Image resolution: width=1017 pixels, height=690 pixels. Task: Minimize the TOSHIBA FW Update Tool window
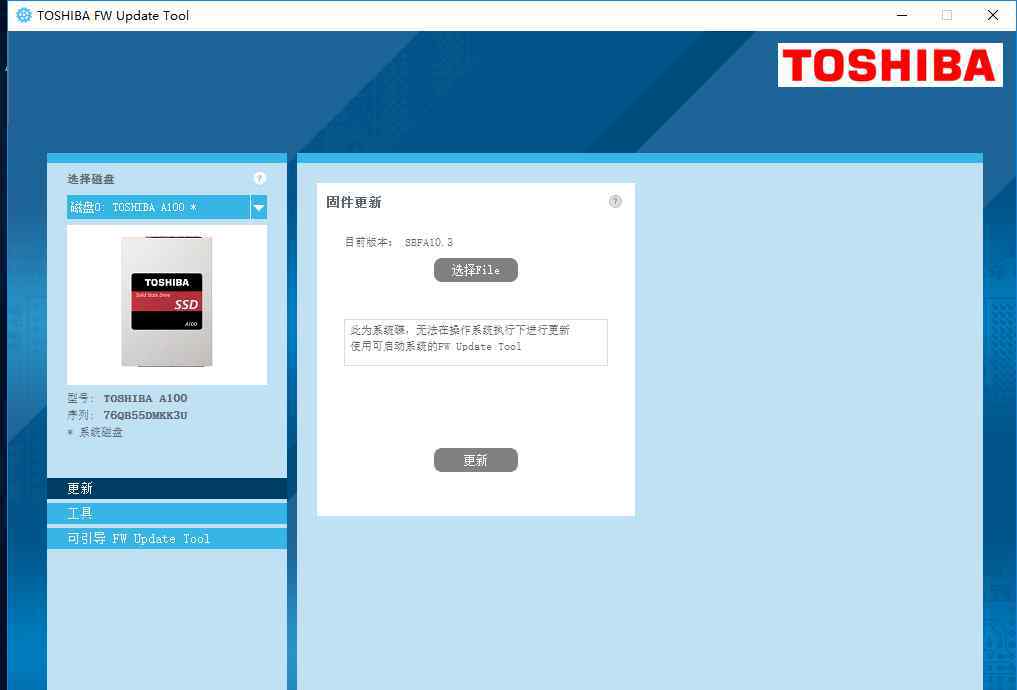click(902, 15)
